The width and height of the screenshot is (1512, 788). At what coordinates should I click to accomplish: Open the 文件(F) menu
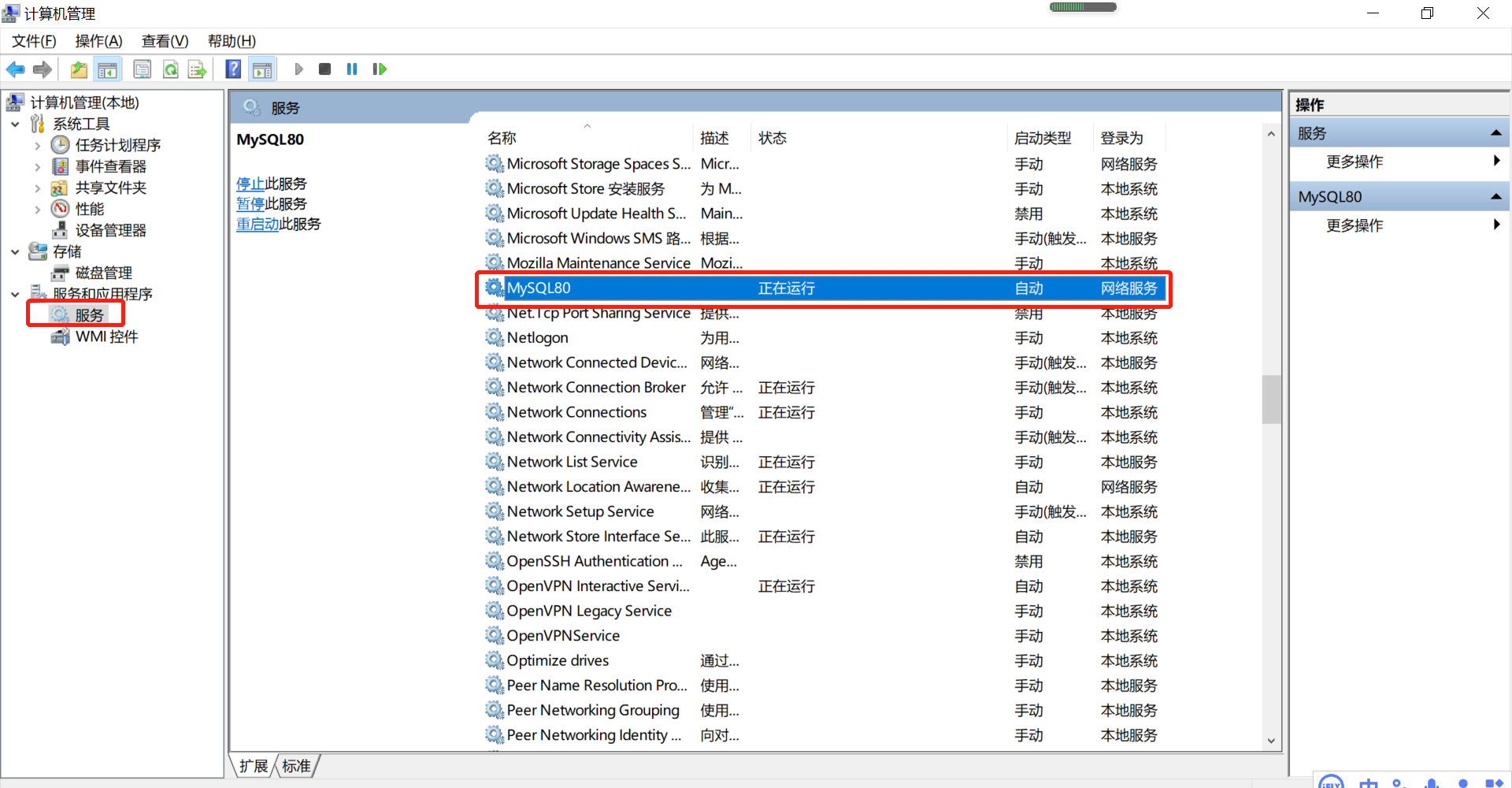[x=34, y=41]
